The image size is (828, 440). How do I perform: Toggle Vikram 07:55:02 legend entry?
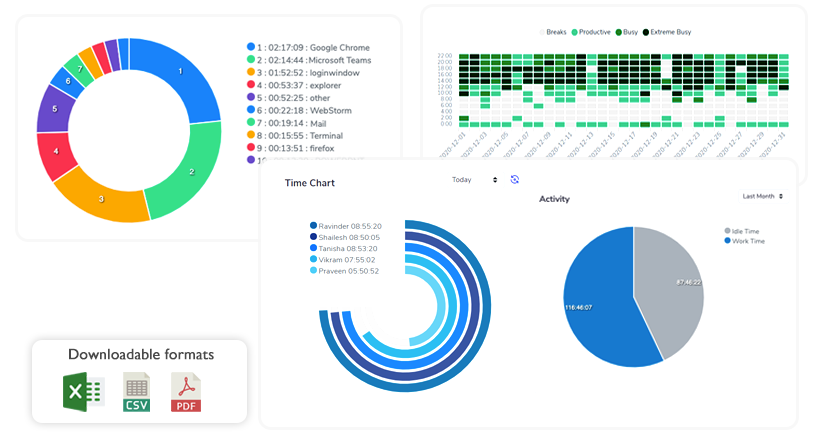pos(343,259)
